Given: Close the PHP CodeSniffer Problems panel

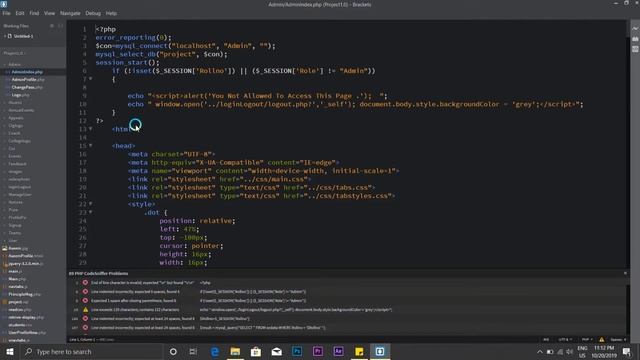Looking at the screenshot, I should pyautogui.click(x=625, y=273).
